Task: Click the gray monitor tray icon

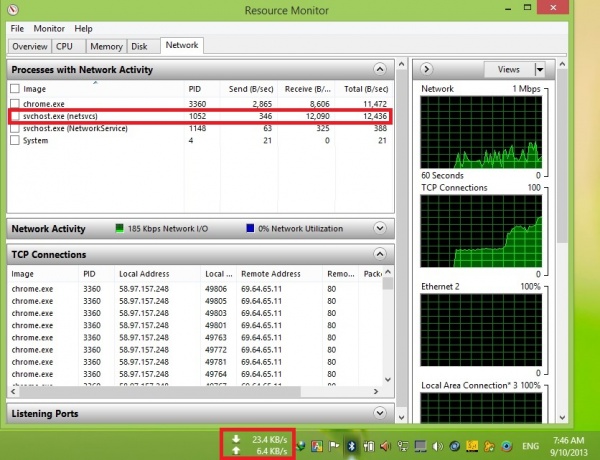Action: (x=420, y=446)
